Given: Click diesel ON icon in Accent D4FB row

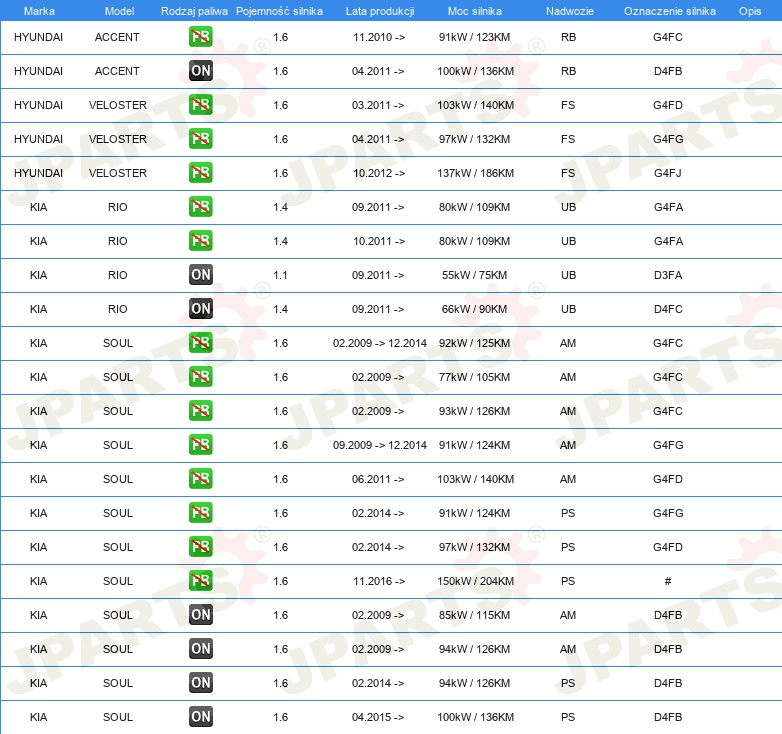Looking at the screenshot, I should pyautogui.click(x=200, y=71).
